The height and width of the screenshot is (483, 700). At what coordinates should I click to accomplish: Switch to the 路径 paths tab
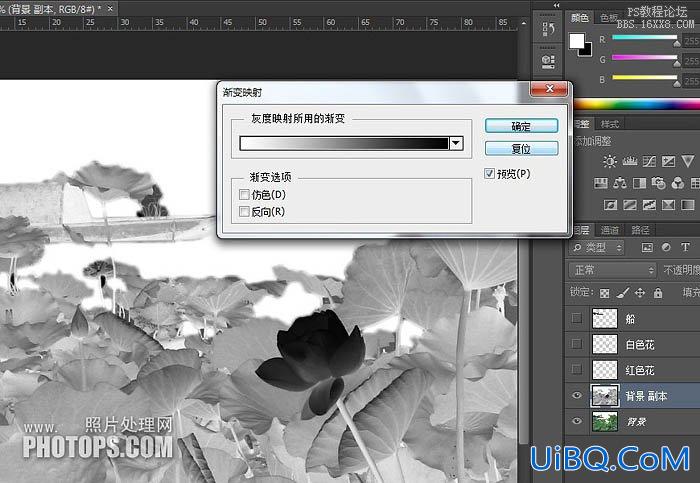click(x=640, y=230)
